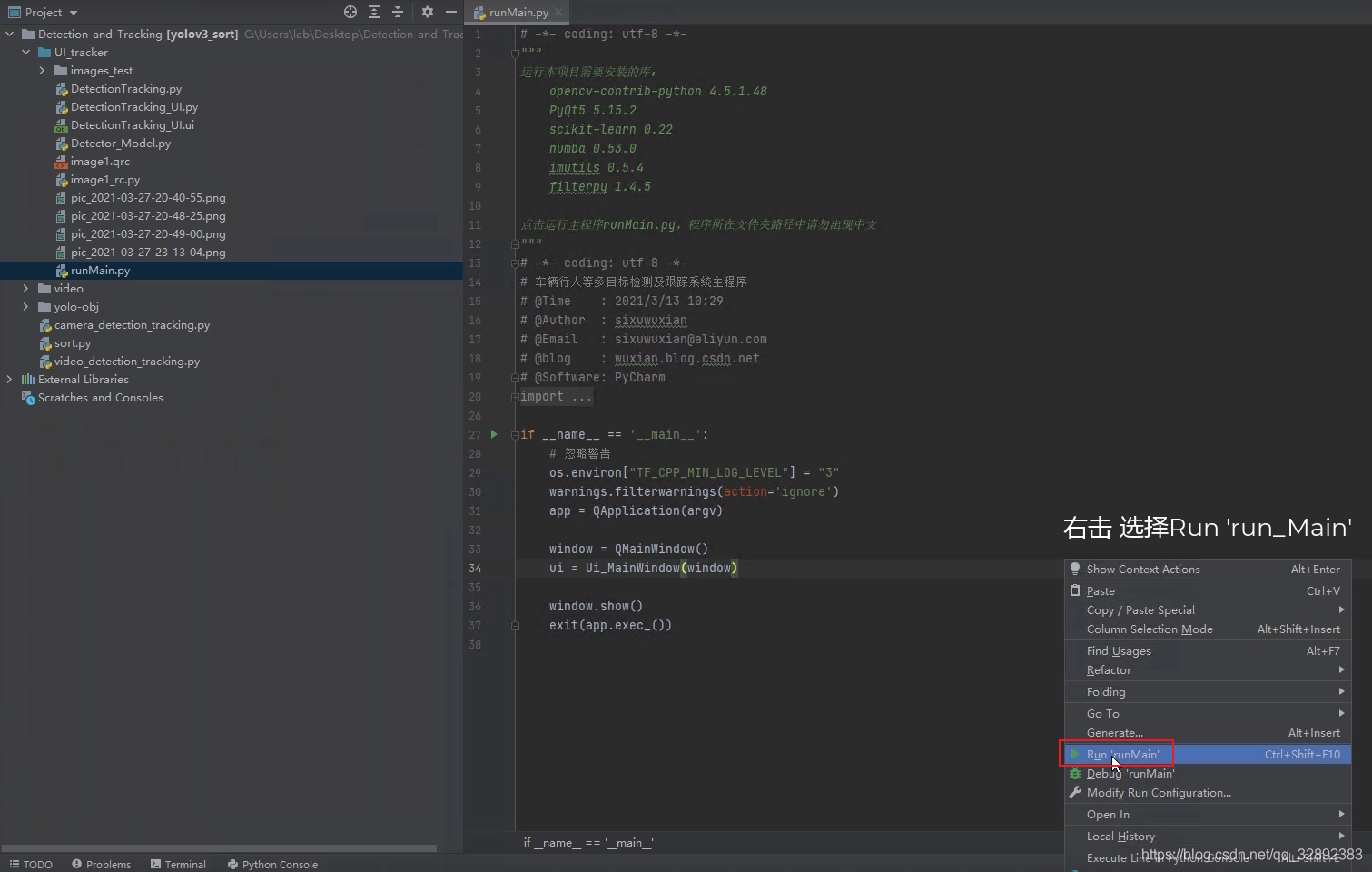1372x872 pixels.
Task: Collapse the UI_tracker folder
Action: coord(25,53)
